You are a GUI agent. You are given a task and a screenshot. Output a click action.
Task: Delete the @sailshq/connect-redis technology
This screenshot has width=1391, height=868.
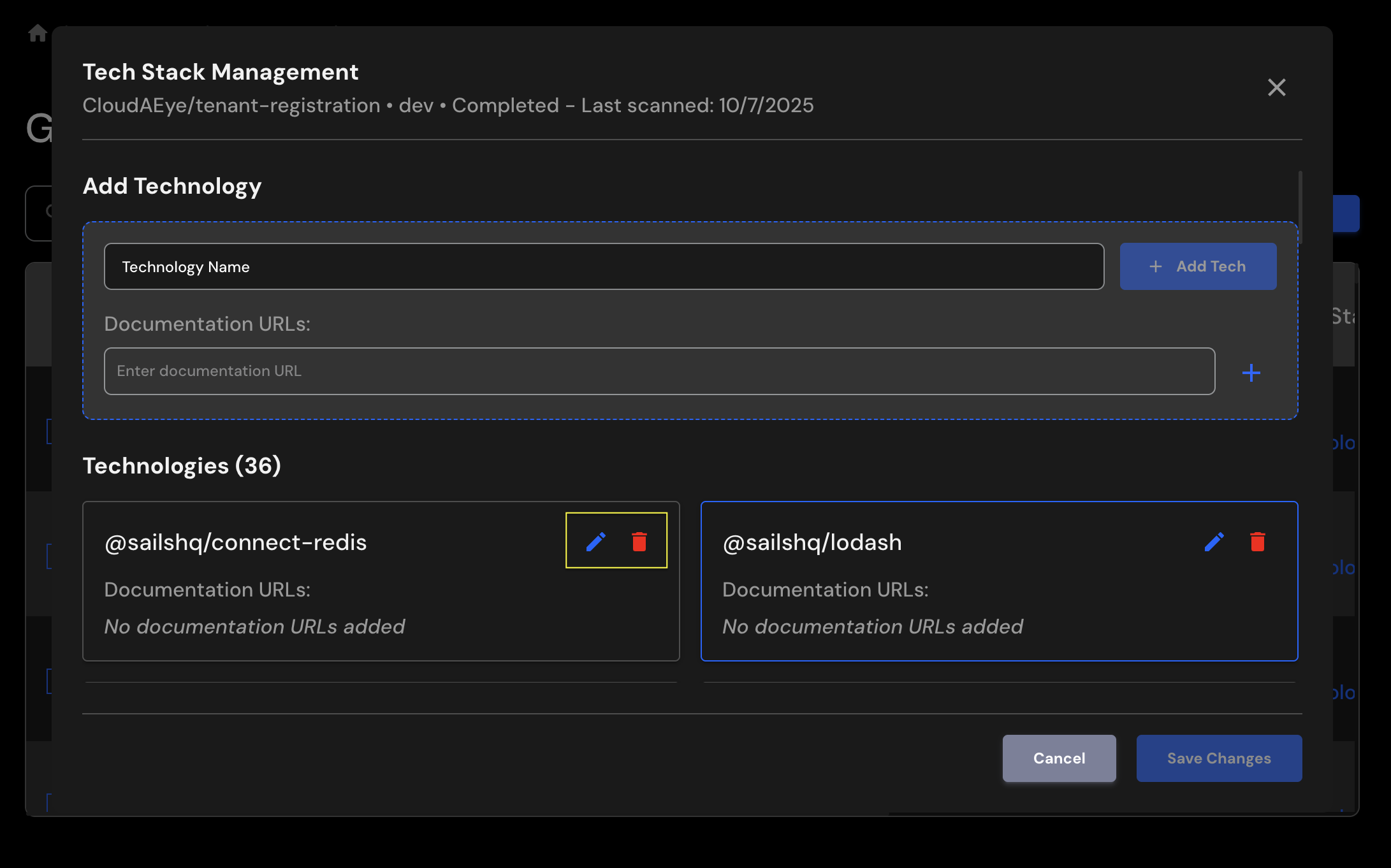click(639, 542)
